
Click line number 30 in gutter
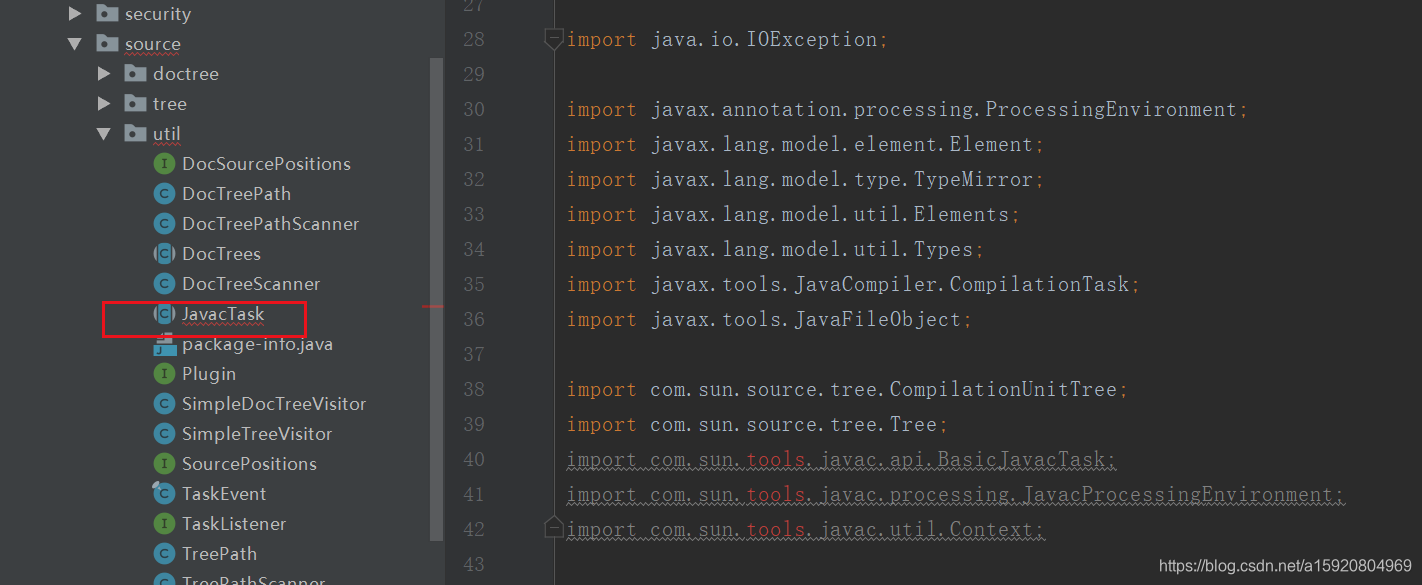tap(474, 110)
